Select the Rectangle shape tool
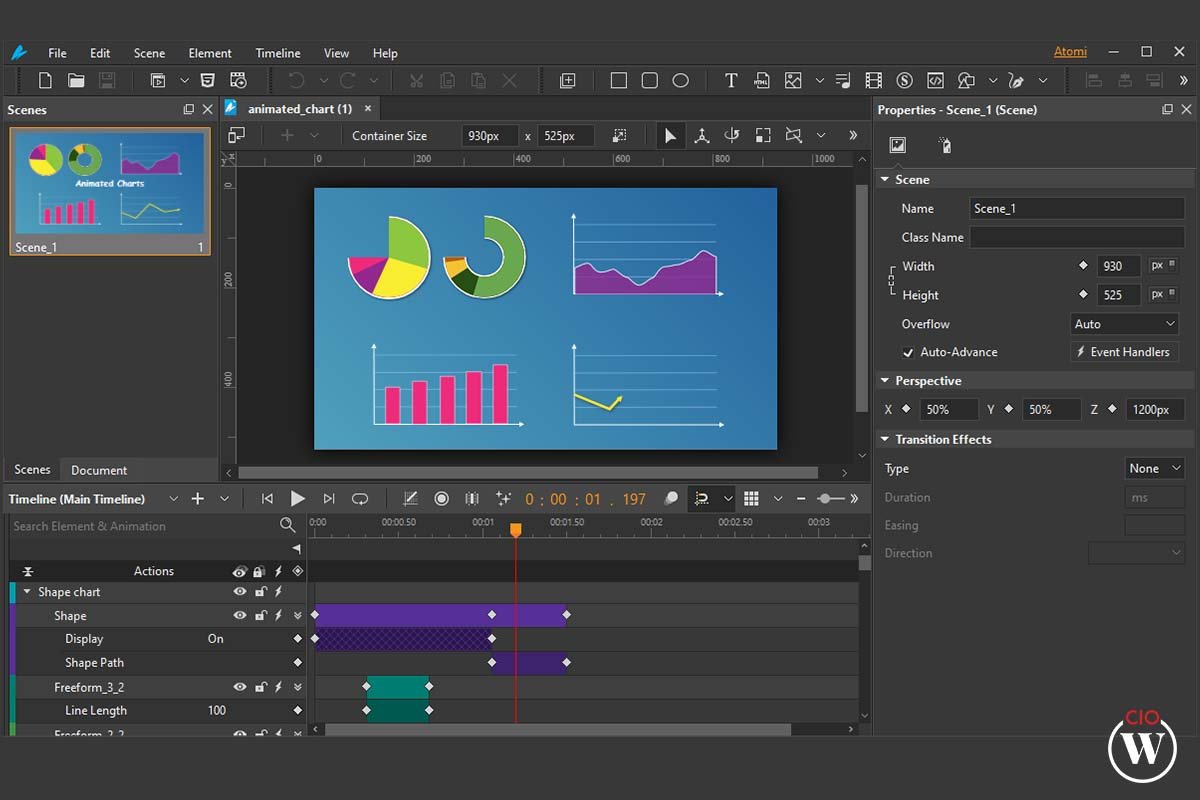 click(x=619, y=81)
